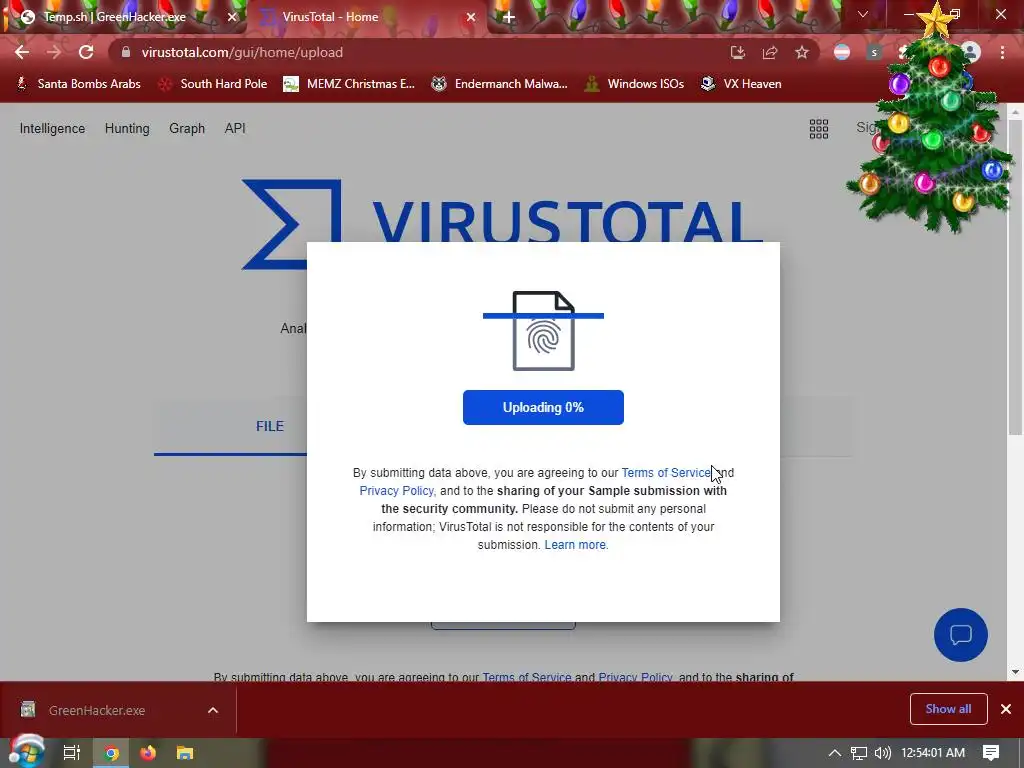Open the VX Heaven bookmark

(x=741, y=84)
